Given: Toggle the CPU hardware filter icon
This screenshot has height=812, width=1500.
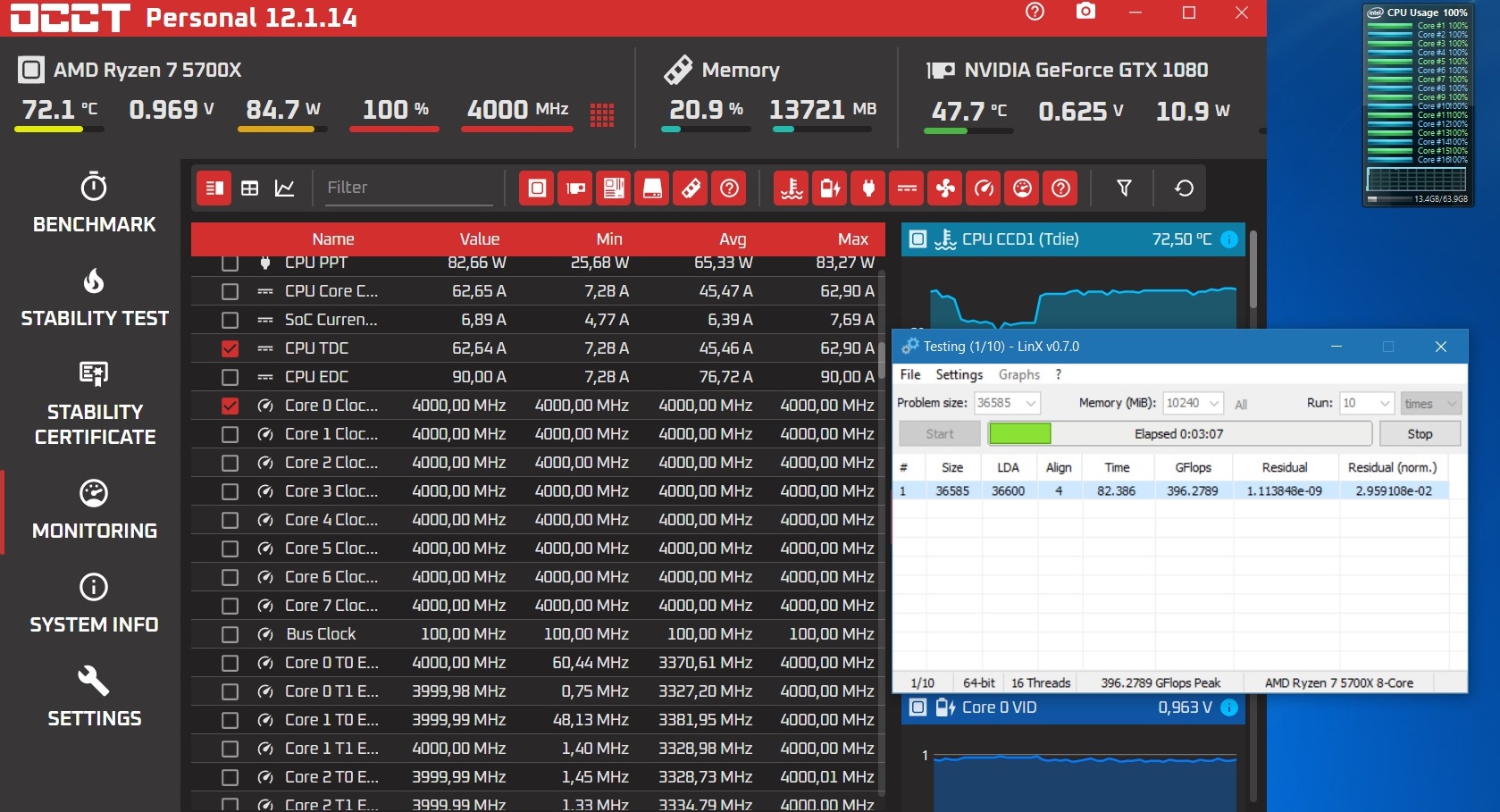Looking at the screenshot, I should (537, 188).
